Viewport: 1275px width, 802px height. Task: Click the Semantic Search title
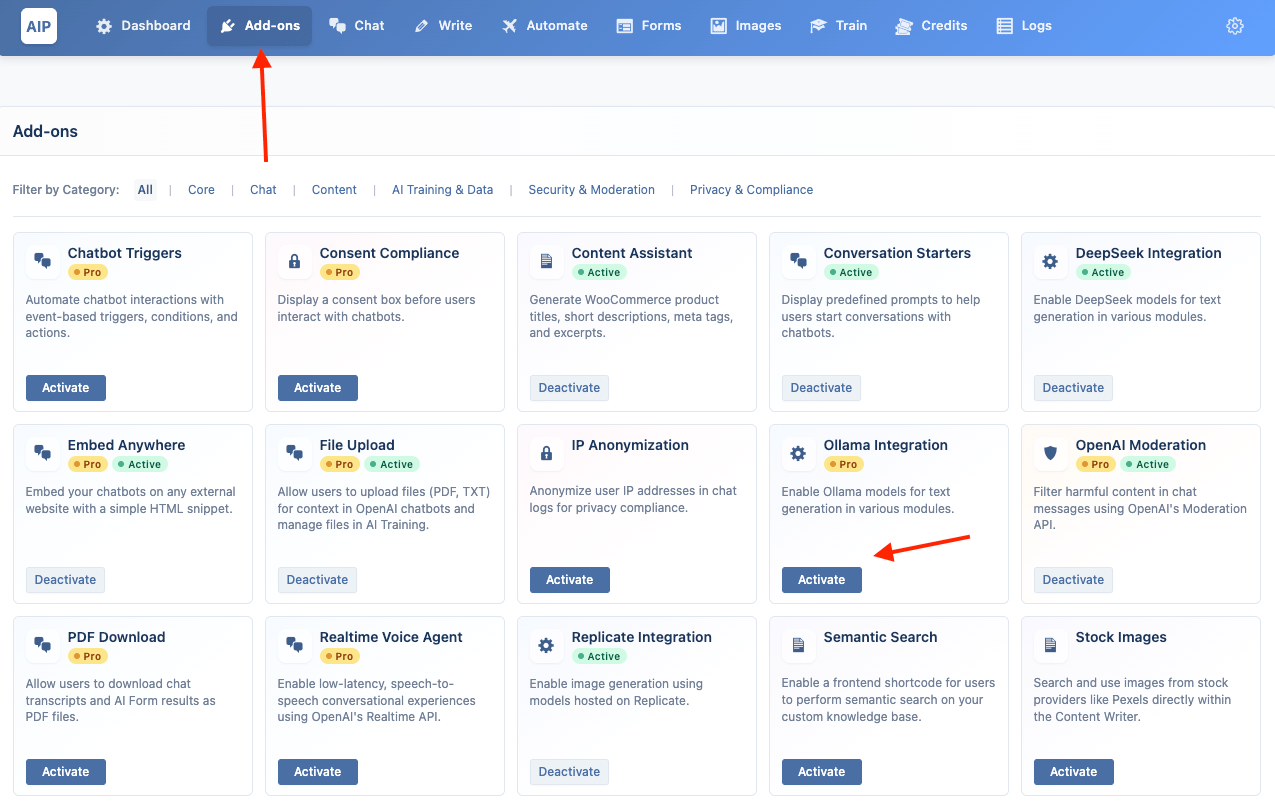click(880, 637)
